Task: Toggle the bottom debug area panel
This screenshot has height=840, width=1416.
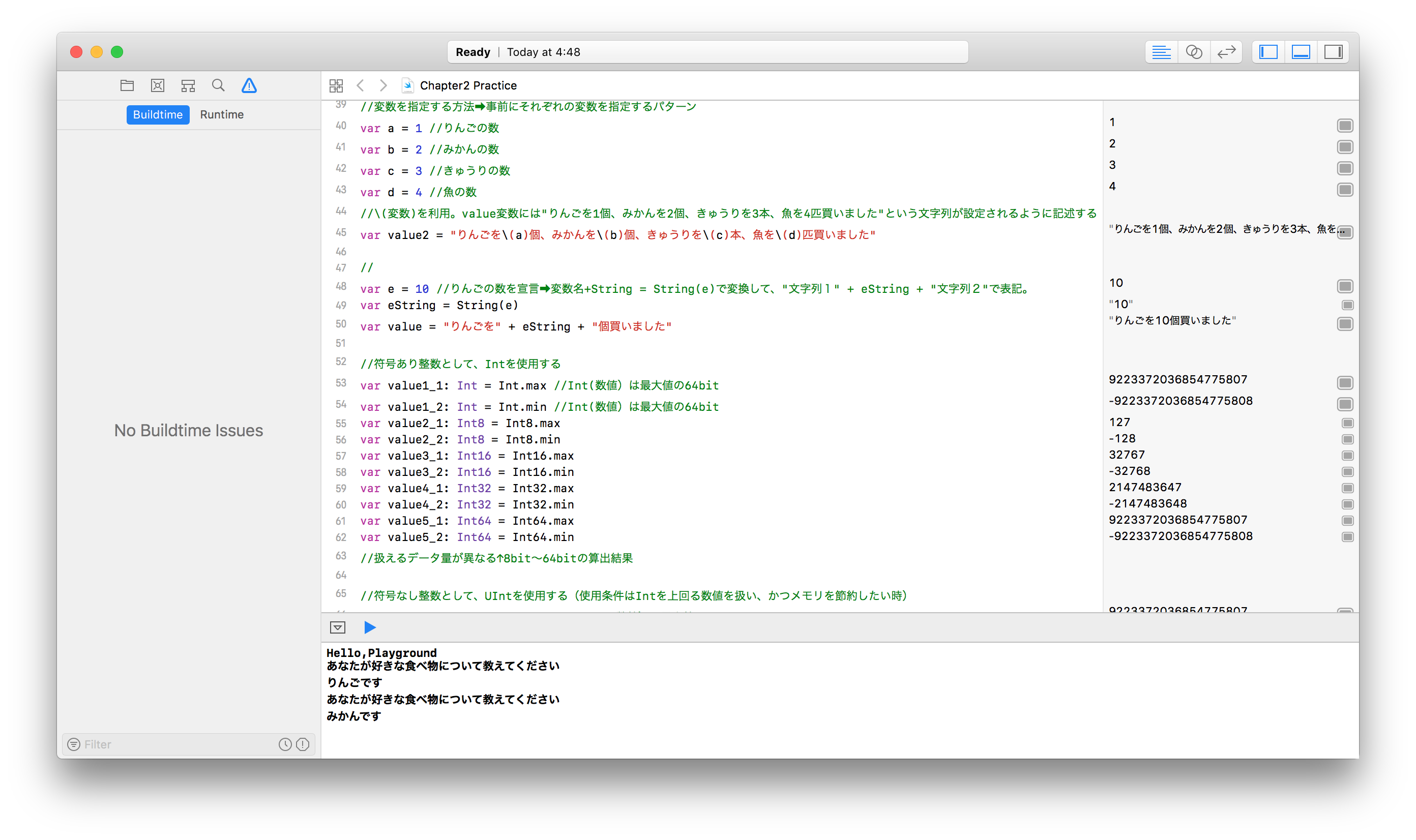Action: coord(1301,52)
